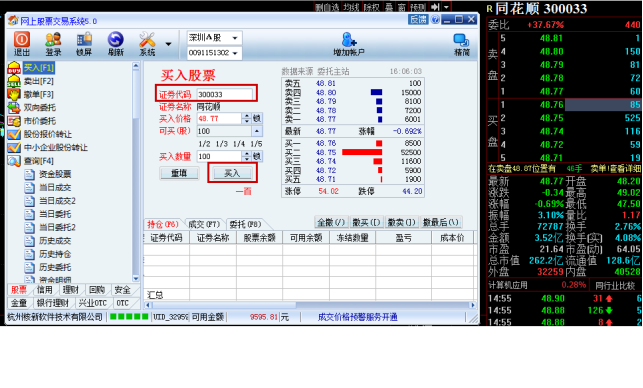
Task: Expand the 系统 toolbar dropdown arrow
Action: pyautogui.click(x=168, y=44)
